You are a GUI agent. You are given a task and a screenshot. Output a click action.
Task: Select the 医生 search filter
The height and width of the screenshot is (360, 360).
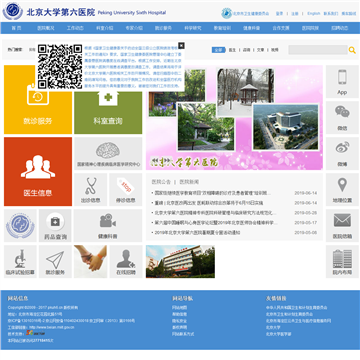(232, 50)
